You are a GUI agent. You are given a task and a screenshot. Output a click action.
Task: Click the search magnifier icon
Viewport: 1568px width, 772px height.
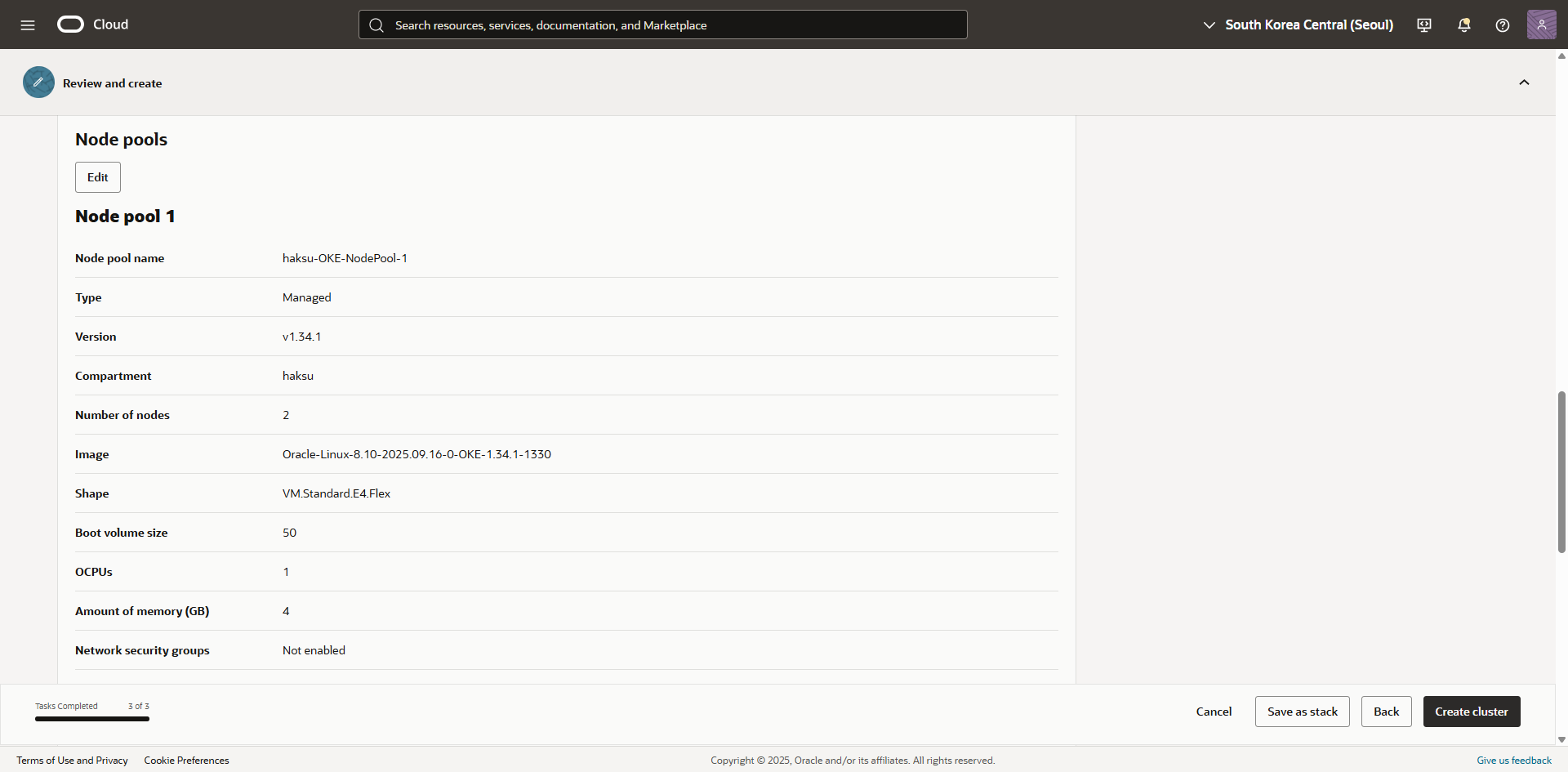coord(376,25)
